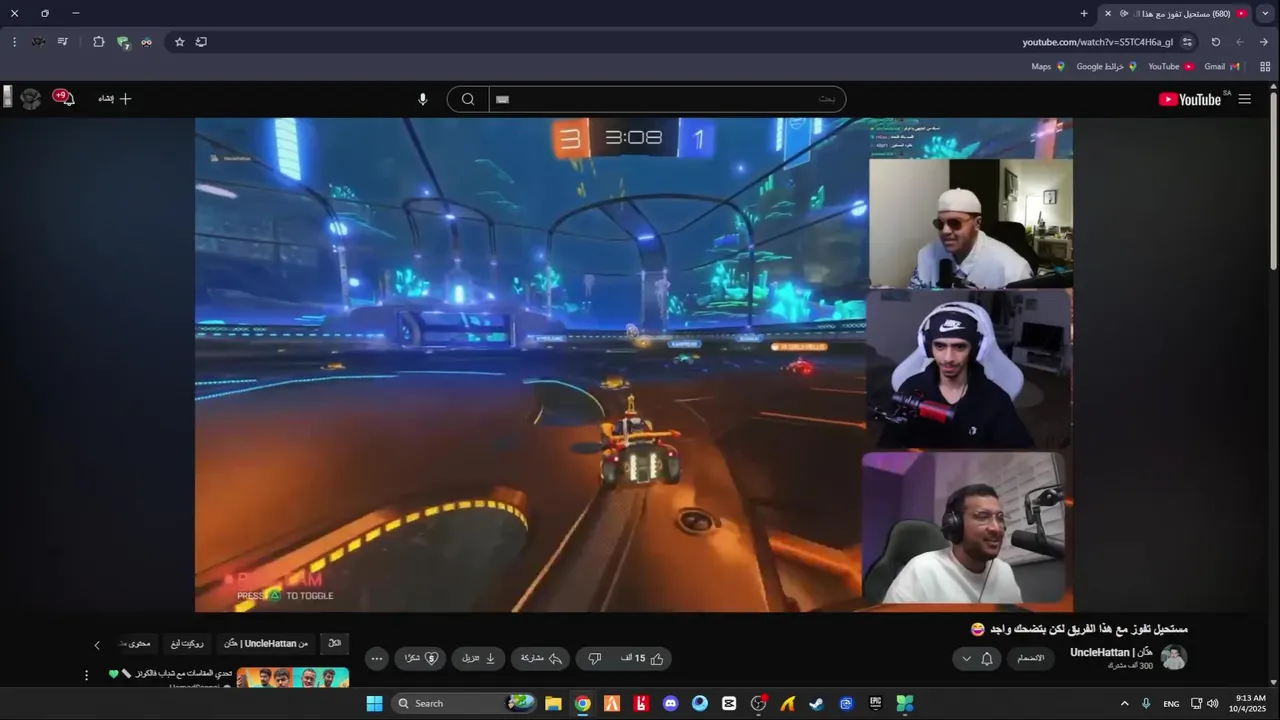
Task: Open Steam from taskbar
Action: click(x=817, y=703)
